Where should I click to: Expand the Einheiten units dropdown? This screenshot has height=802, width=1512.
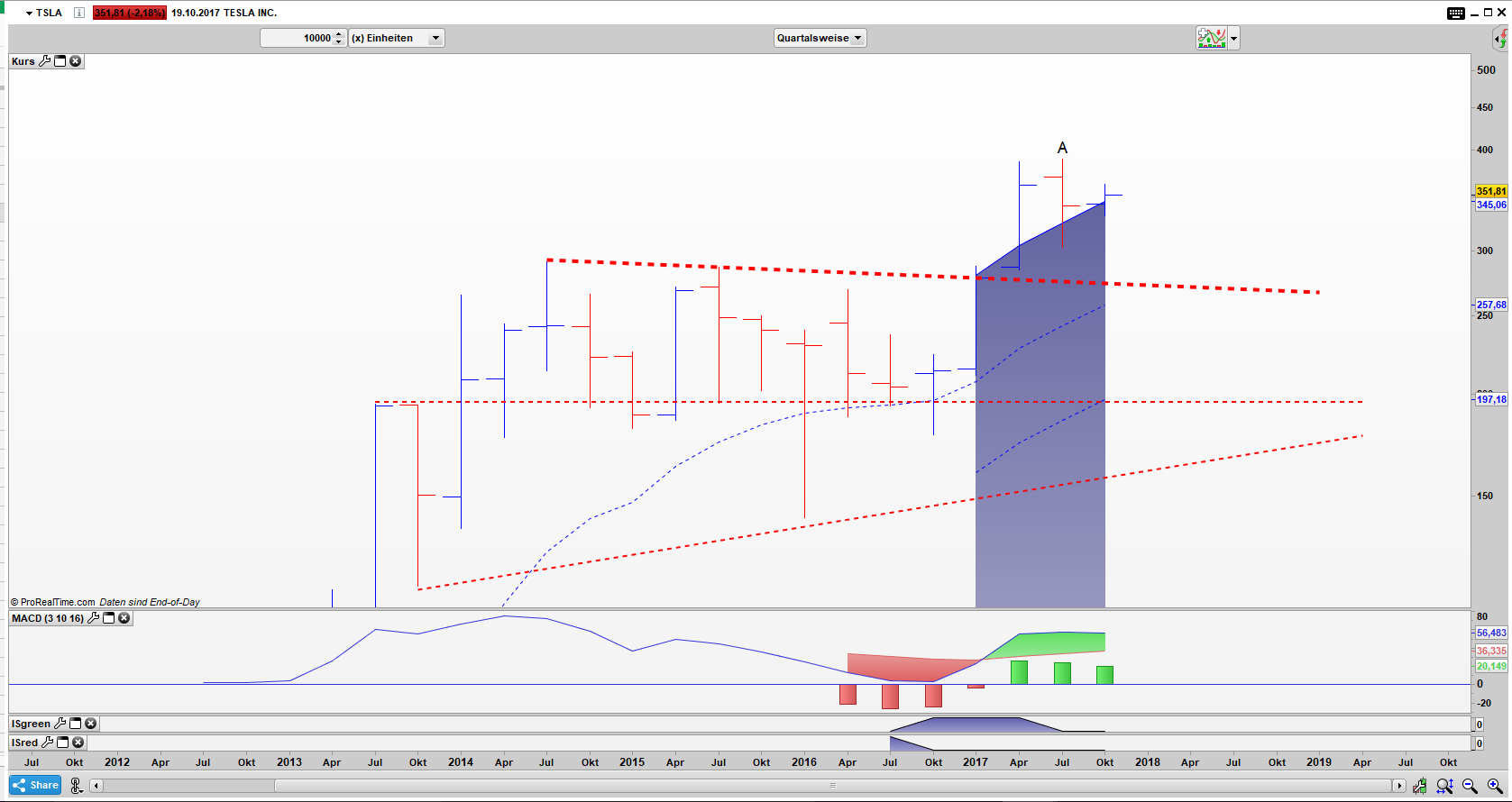[x=435, y=38]
